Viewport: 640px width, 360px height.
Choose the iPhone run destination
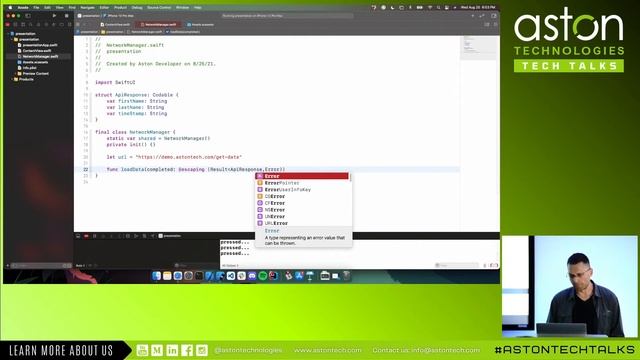coord(119,16)
